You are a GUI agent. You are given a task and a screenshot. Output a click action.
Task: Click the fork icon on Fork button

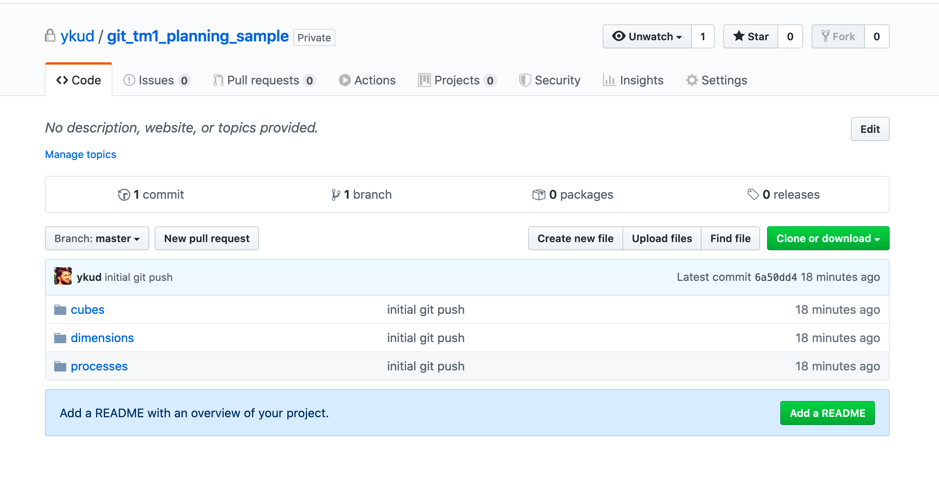tap(825, 37)
